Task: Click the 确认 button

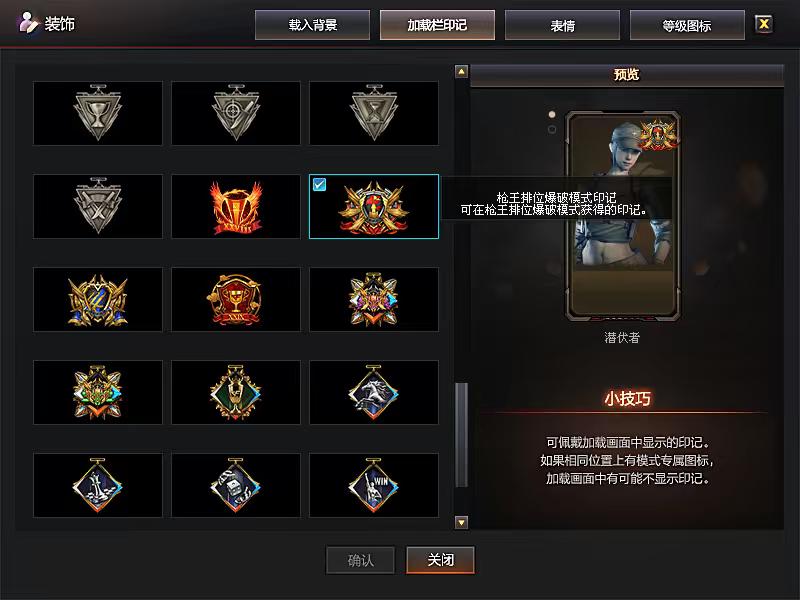Action: click(361, 560)
